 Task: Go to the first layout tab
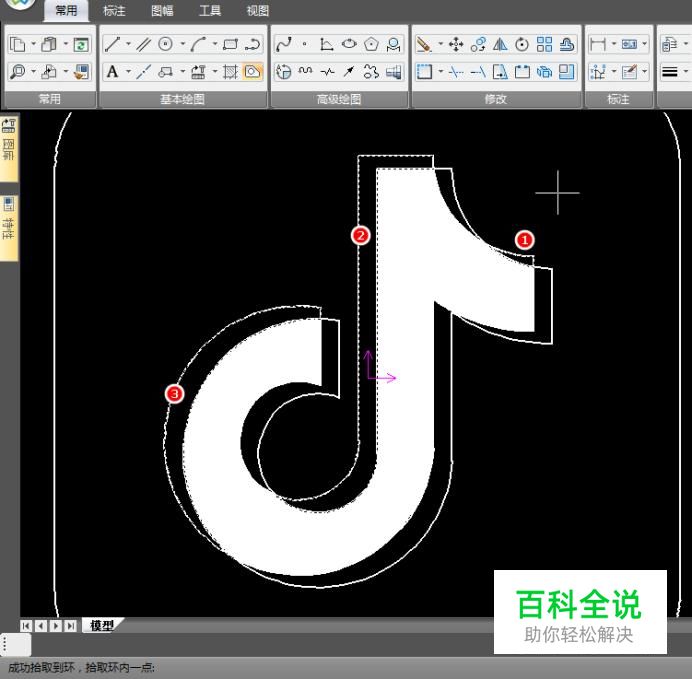26,626
